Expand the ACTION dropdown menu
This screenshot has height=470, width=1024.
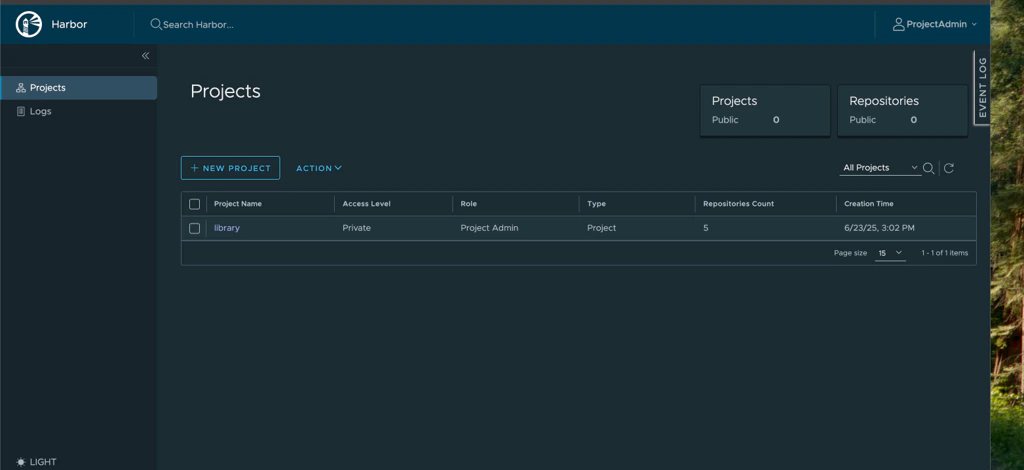(x=319, y=168)
